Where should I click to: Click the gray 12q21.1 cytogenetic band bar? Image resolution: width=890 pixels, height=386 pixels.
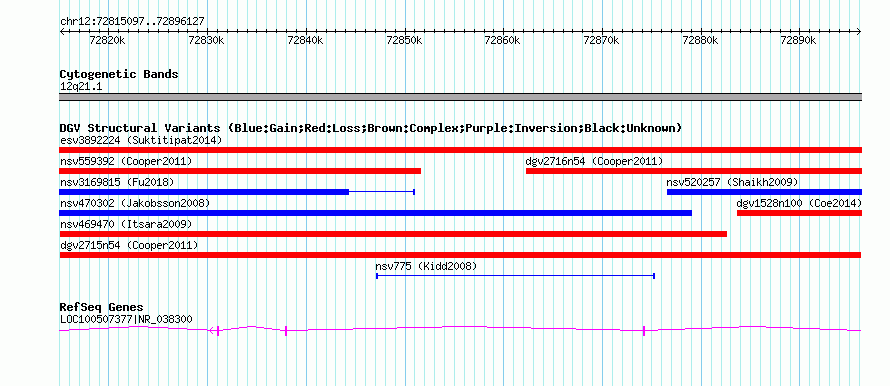point(460,97)
